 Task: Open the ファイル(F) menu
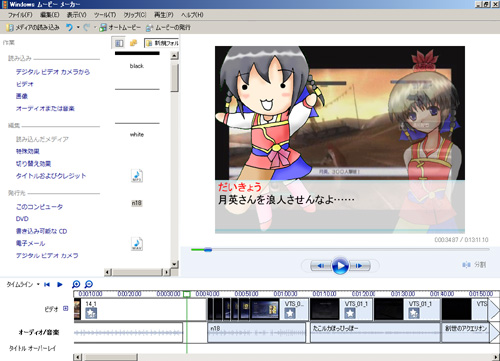20,15
